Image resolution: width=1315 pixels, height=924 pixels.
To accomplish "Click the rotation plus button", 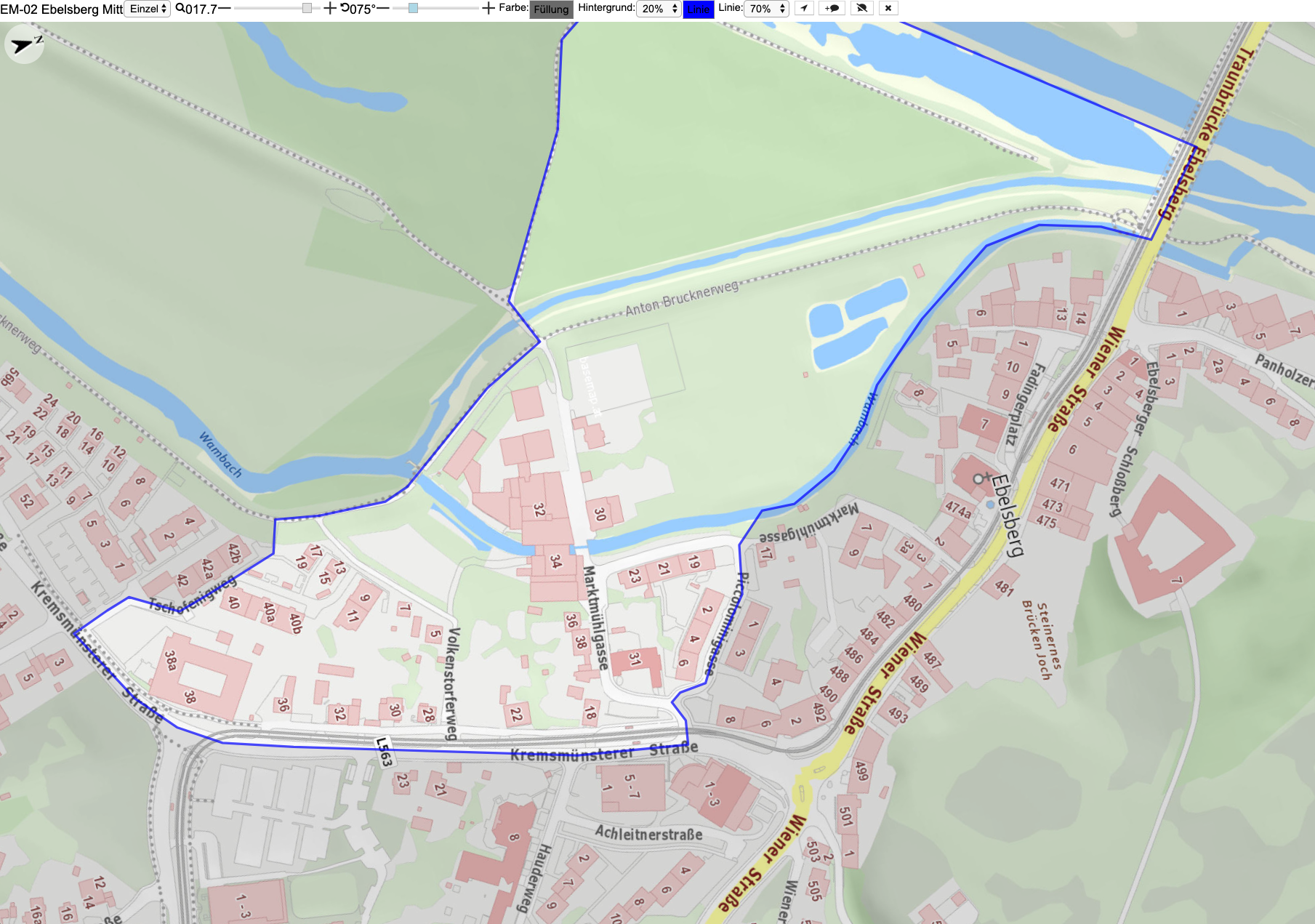I will click(488, 8).
